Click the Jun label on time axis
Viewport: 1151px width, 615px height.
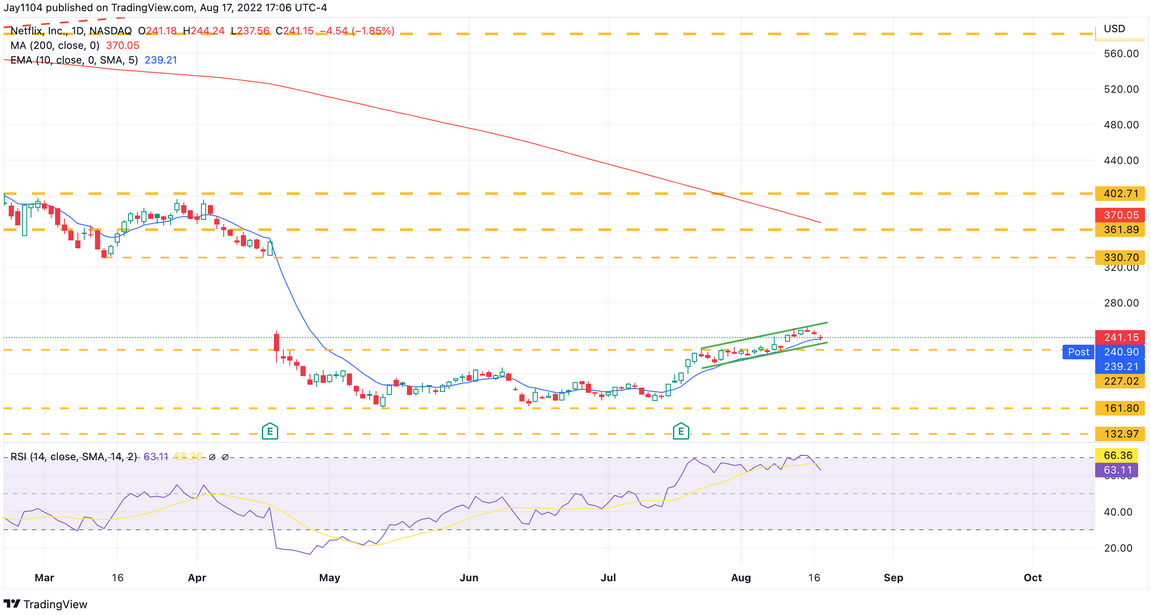[x=469, y=578]
